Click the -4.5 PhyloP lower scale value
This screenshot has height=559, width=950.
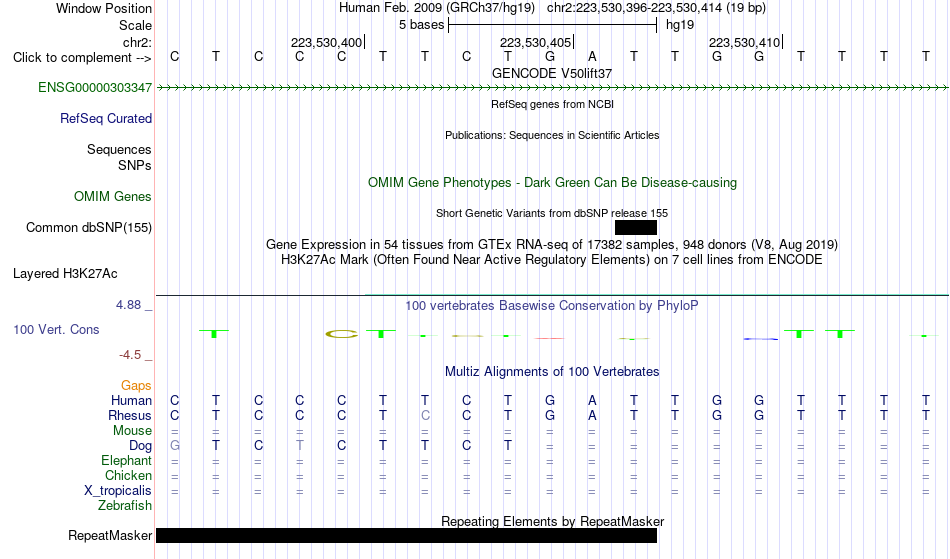[130, 355]
